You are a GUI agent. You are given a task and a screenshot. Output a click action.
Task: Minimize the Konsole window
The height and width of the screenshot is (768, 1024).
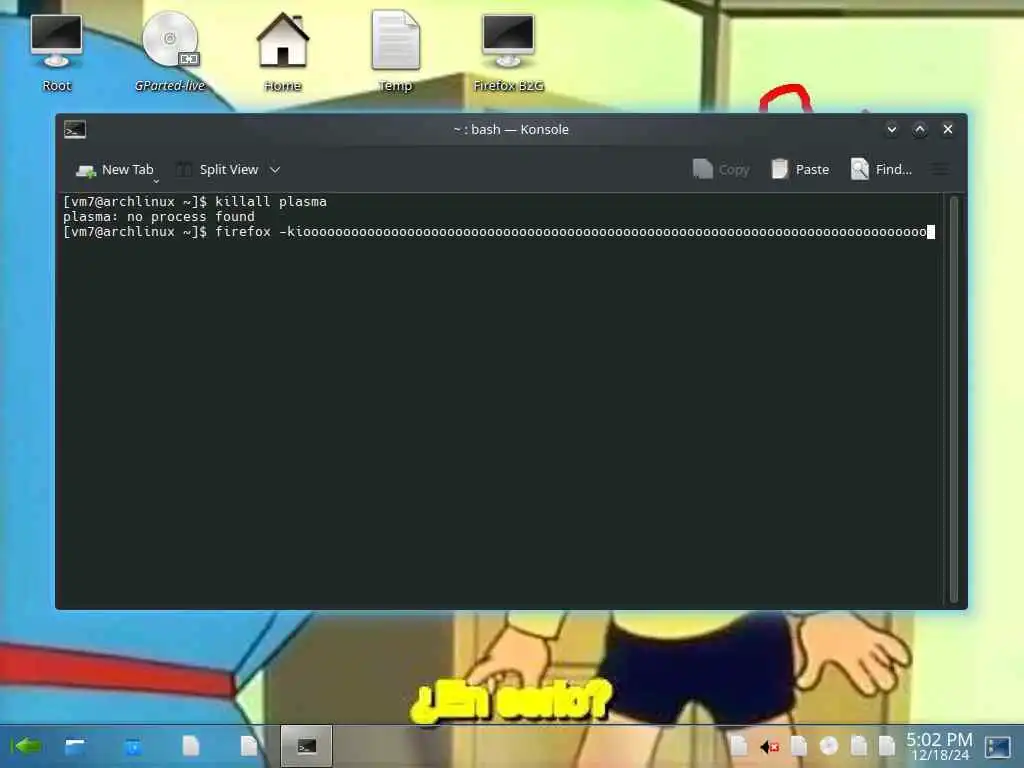(x=891, y=129)
